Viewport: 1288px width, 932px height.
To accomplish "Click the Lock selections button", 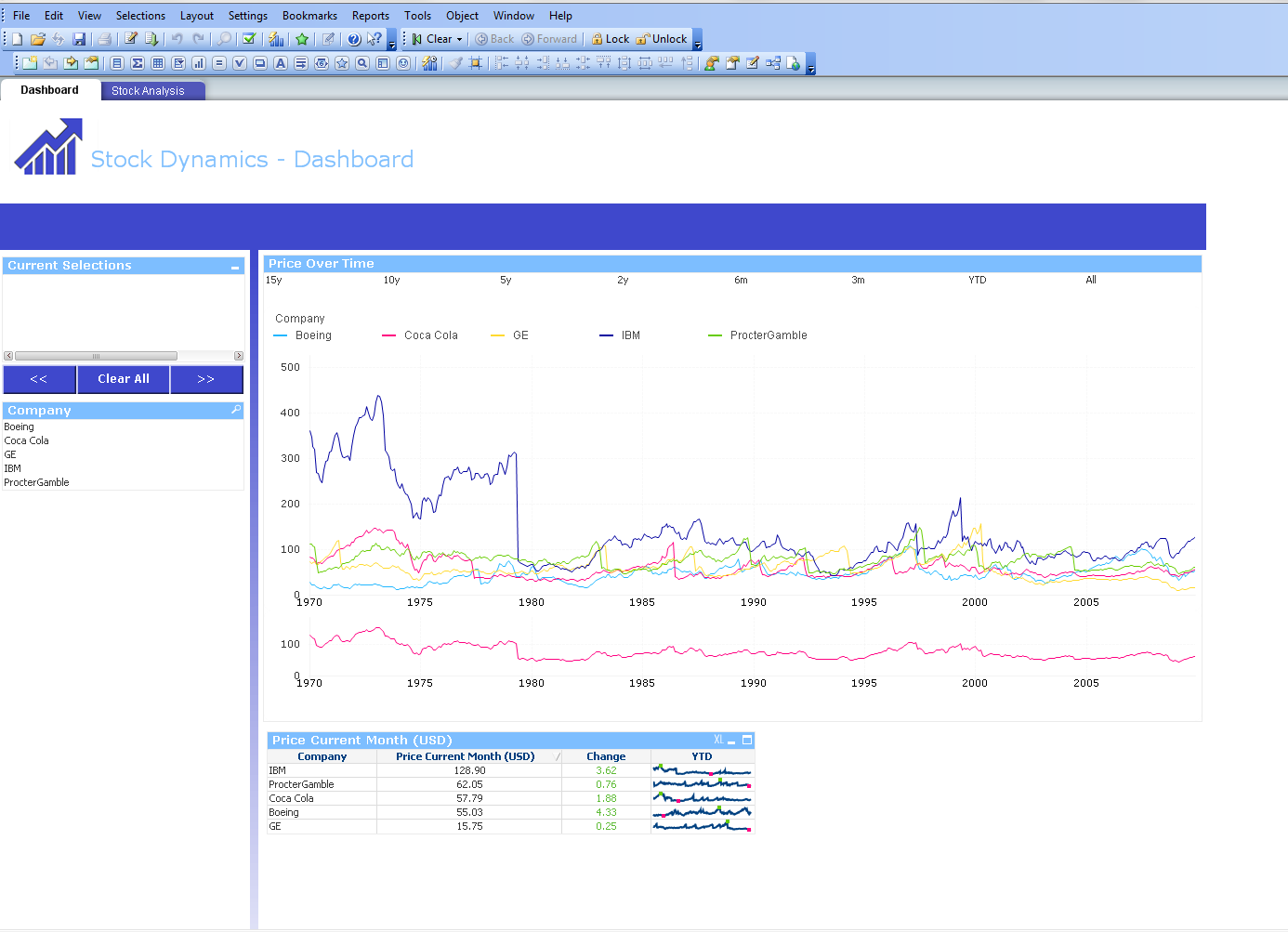I will point(611,39).
